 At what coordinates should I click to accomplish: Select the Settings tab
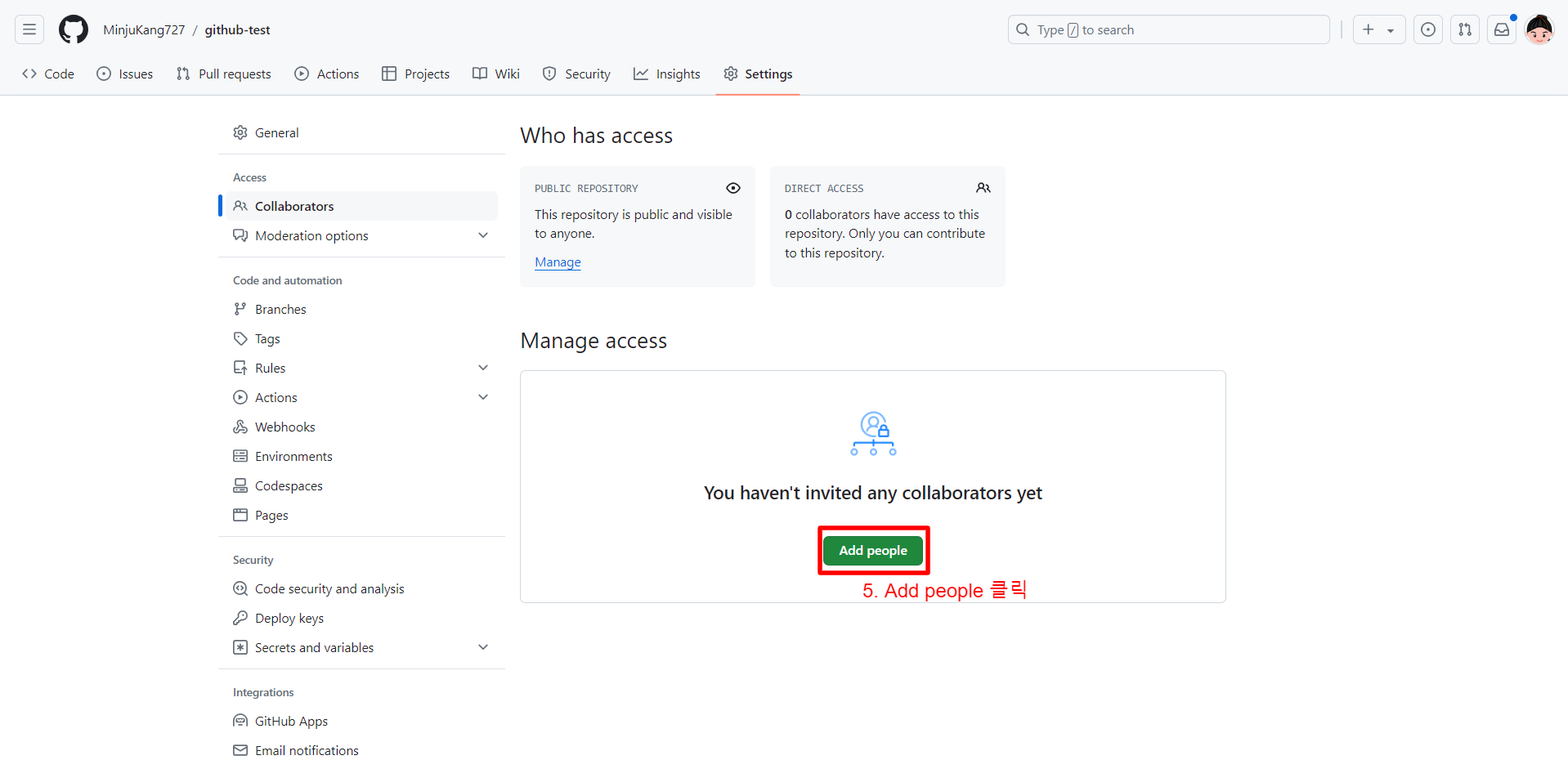coord(758,74)
